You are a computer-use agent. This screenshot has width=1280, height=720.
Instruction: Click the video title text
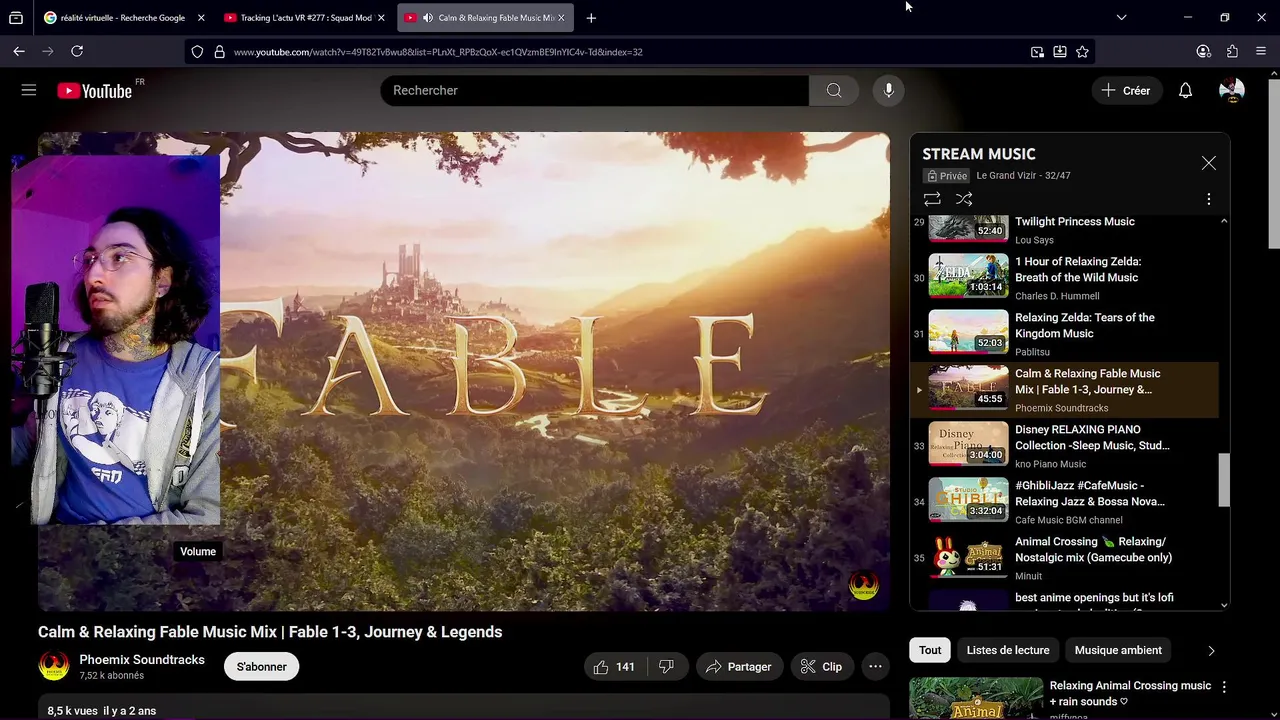(270, 632)
